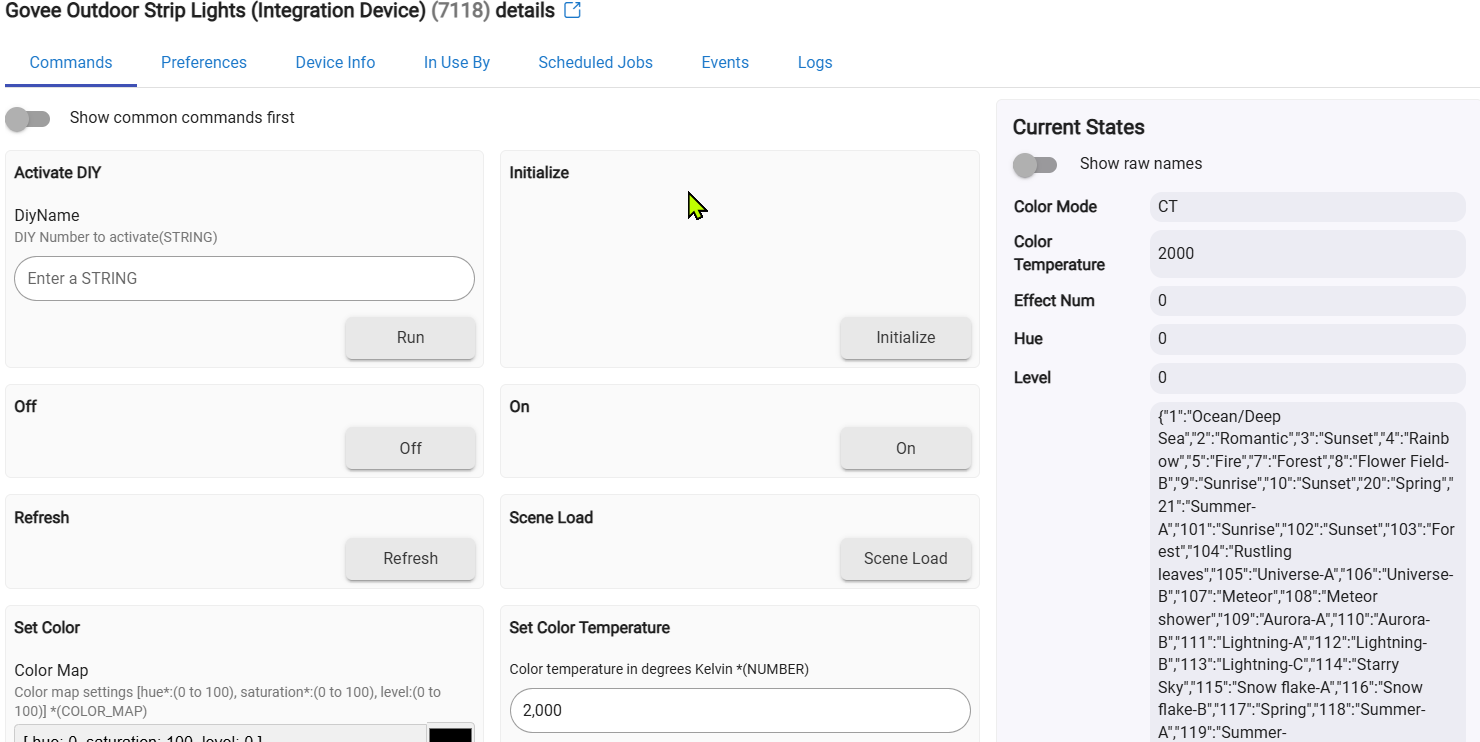
Task: Click the DiyName string input field
Action: [x=244, y=279]
